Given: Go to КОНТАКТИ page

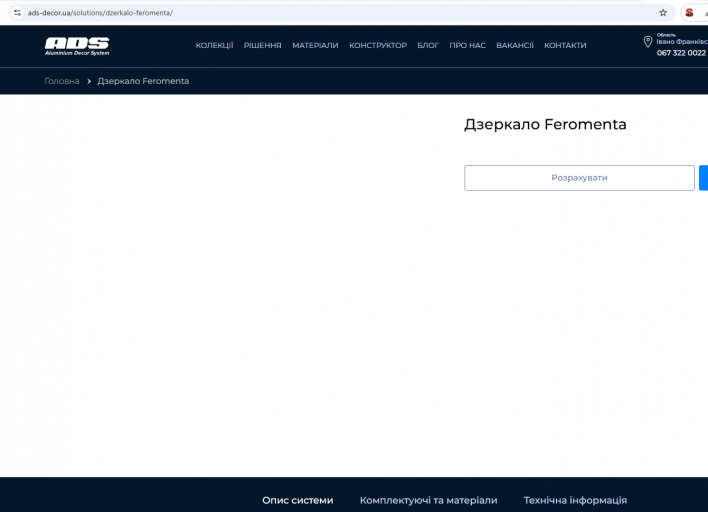Looking at the screenshot, I should pos(565,45).
